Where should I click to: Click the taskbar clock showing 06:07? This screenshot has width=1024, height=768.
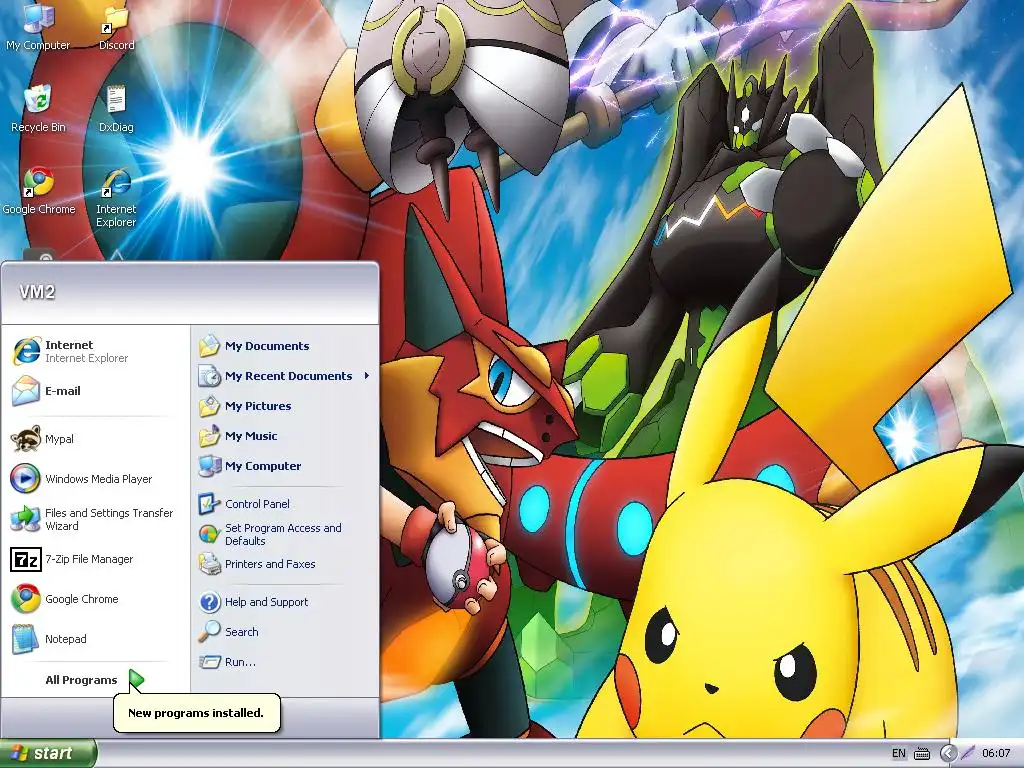(x=996, y=753)
